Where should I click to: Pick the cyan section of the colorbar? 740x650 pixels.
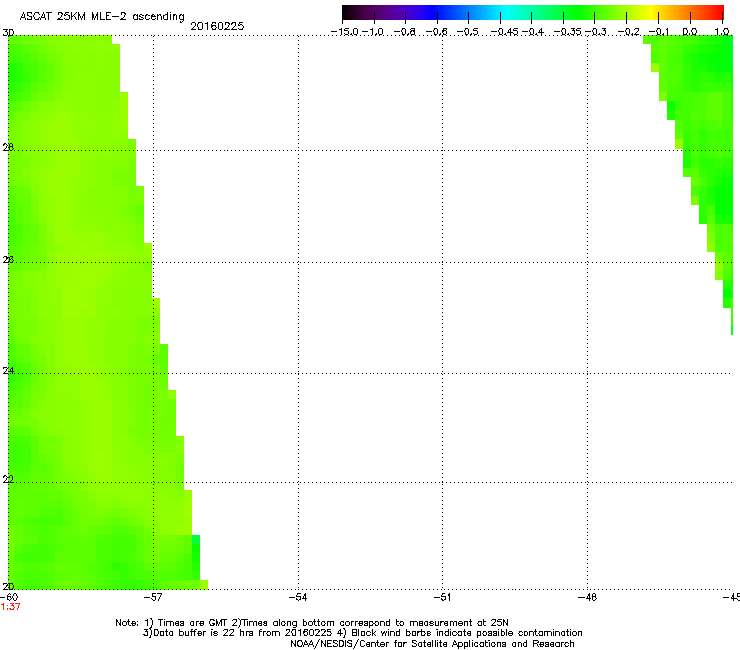[506, 12]
